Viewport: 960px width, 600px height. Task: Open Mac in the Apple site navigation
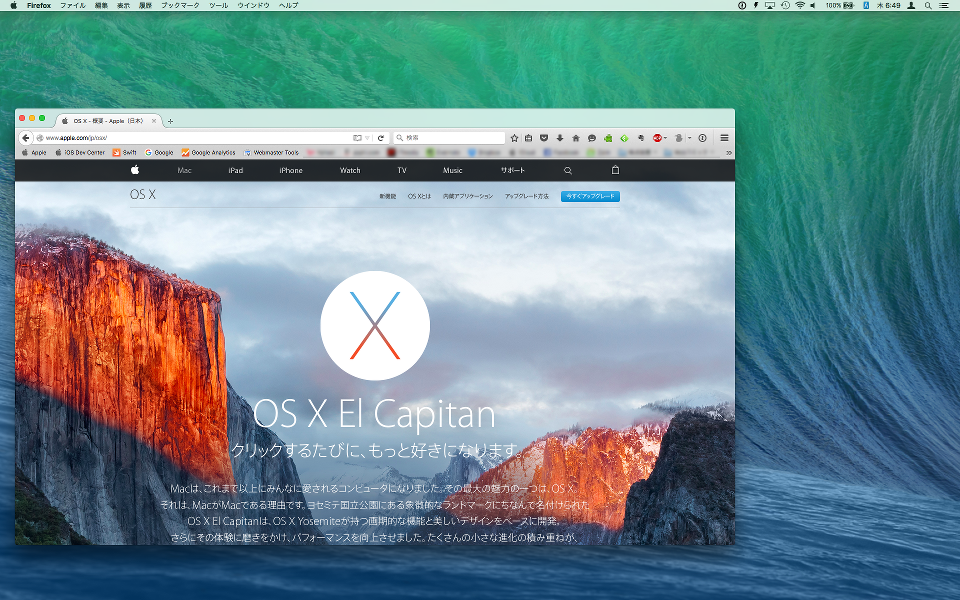tap(184, 170)
